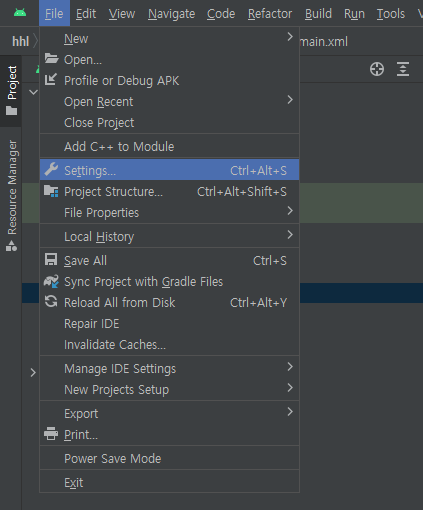Viewport: 423px width, 510px height.
Task: Toggle Power Save Mode
Action: click(169, 459)
